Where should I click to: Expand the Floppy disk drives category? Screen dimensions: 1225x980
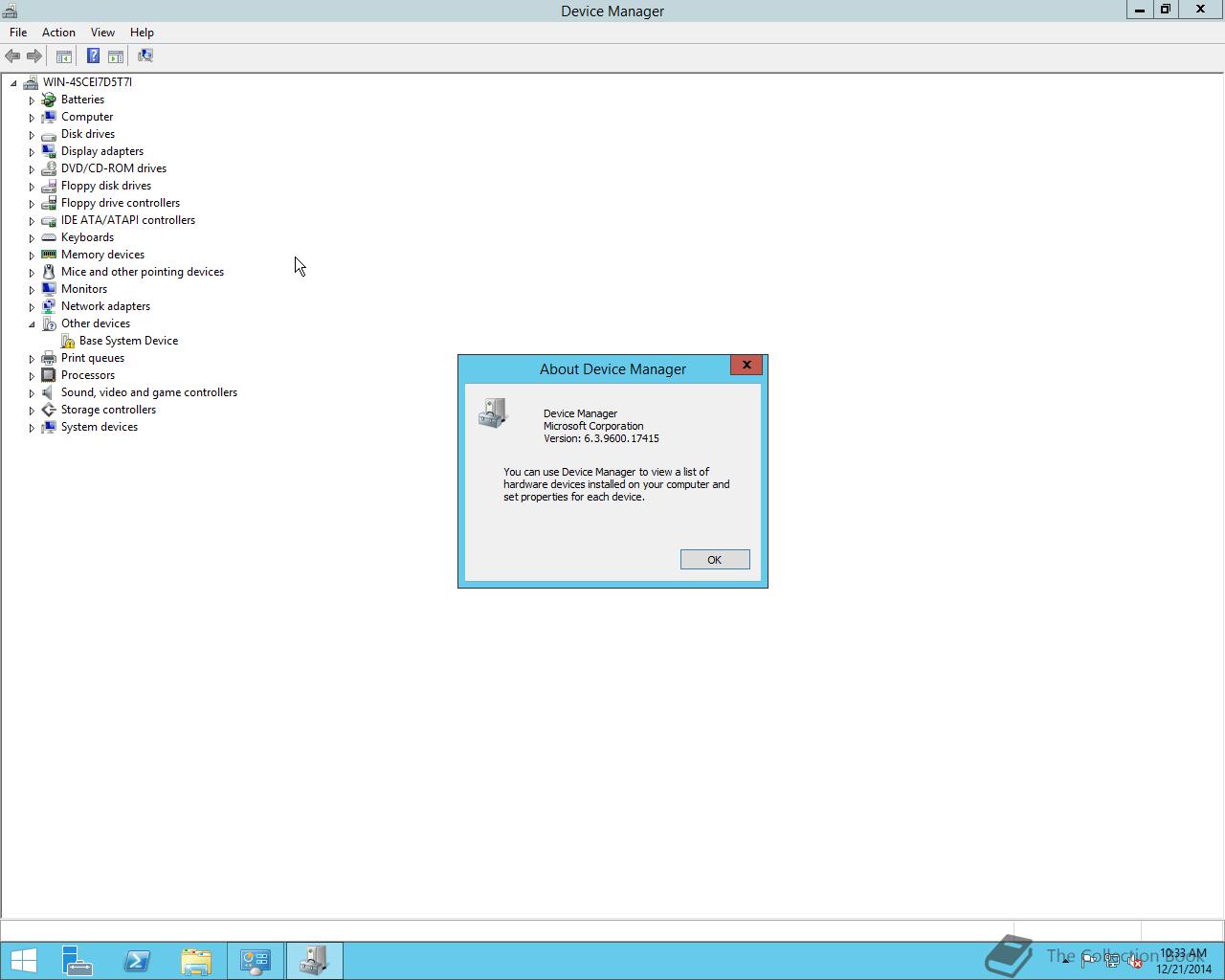(32, 187)
